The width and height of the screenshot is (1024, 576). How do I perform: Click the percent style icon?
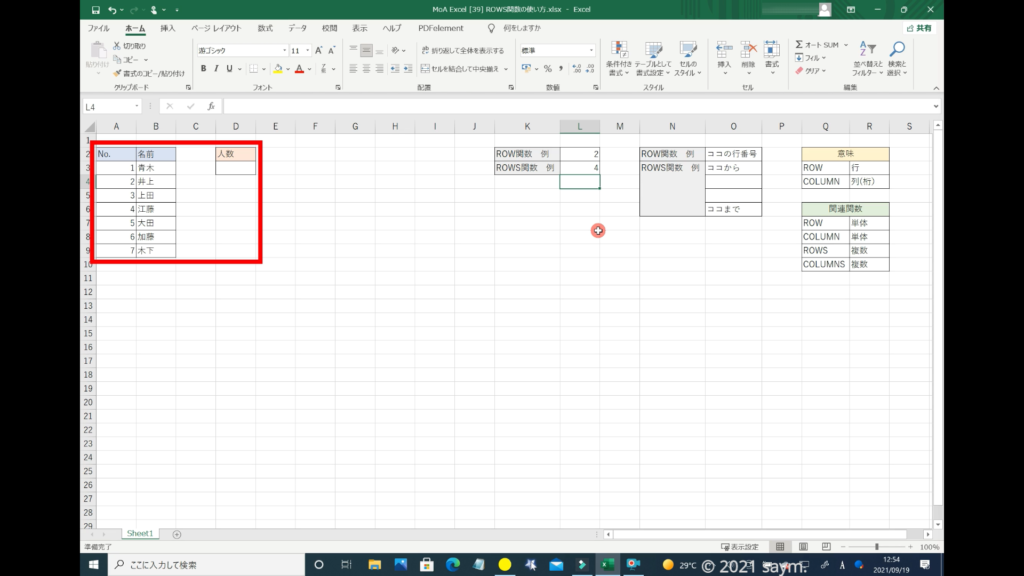(x=547, y=69)
